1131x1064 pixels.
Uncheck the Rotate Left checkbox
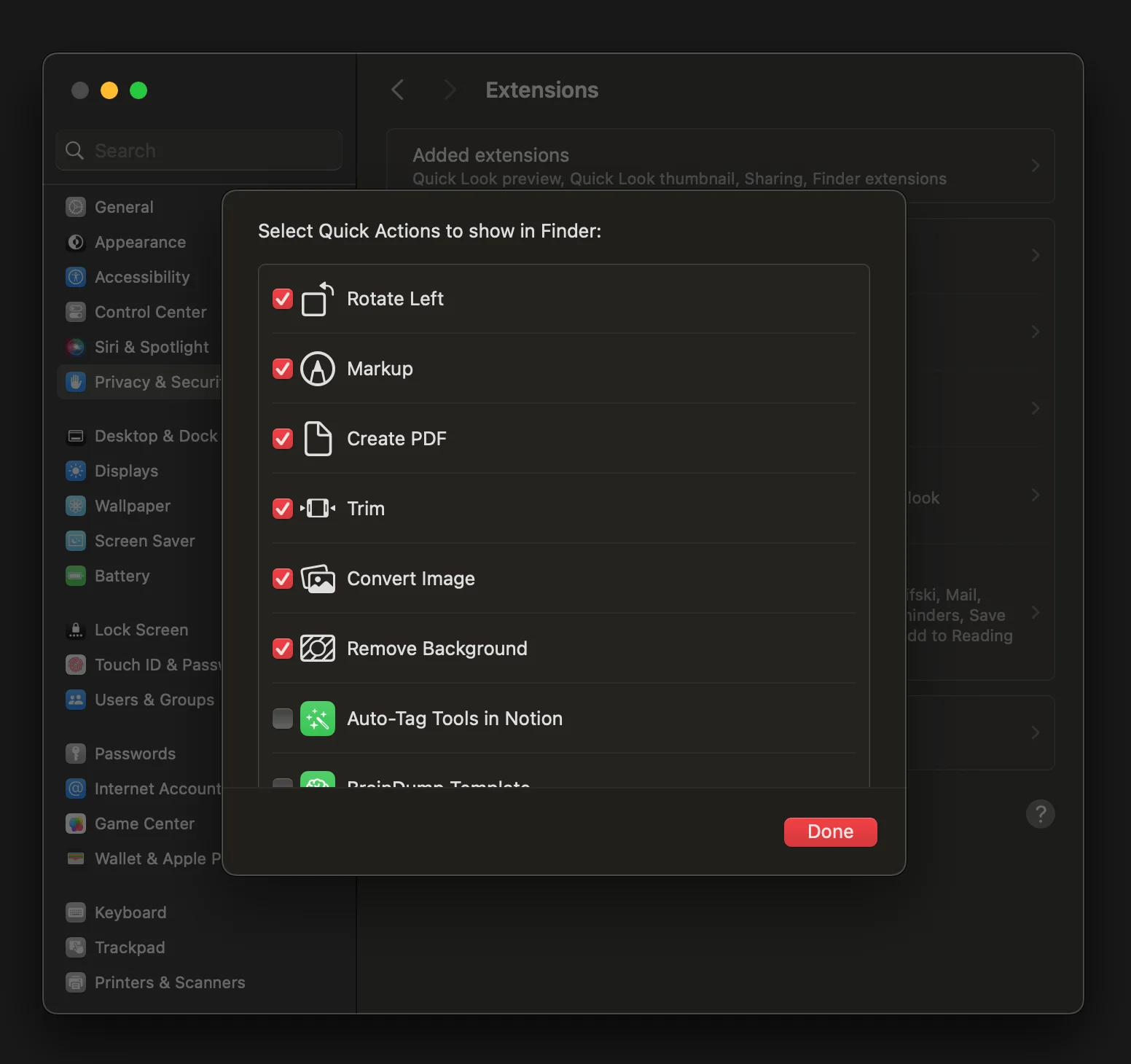point(283,299)
